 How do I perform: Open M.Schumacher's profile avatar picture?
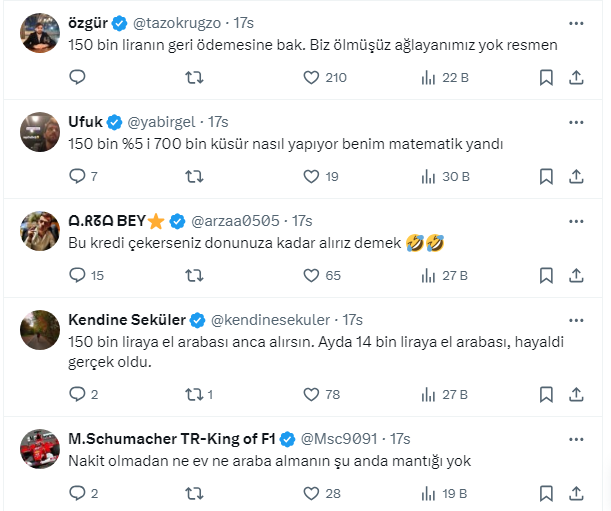[x=40, y=449]
